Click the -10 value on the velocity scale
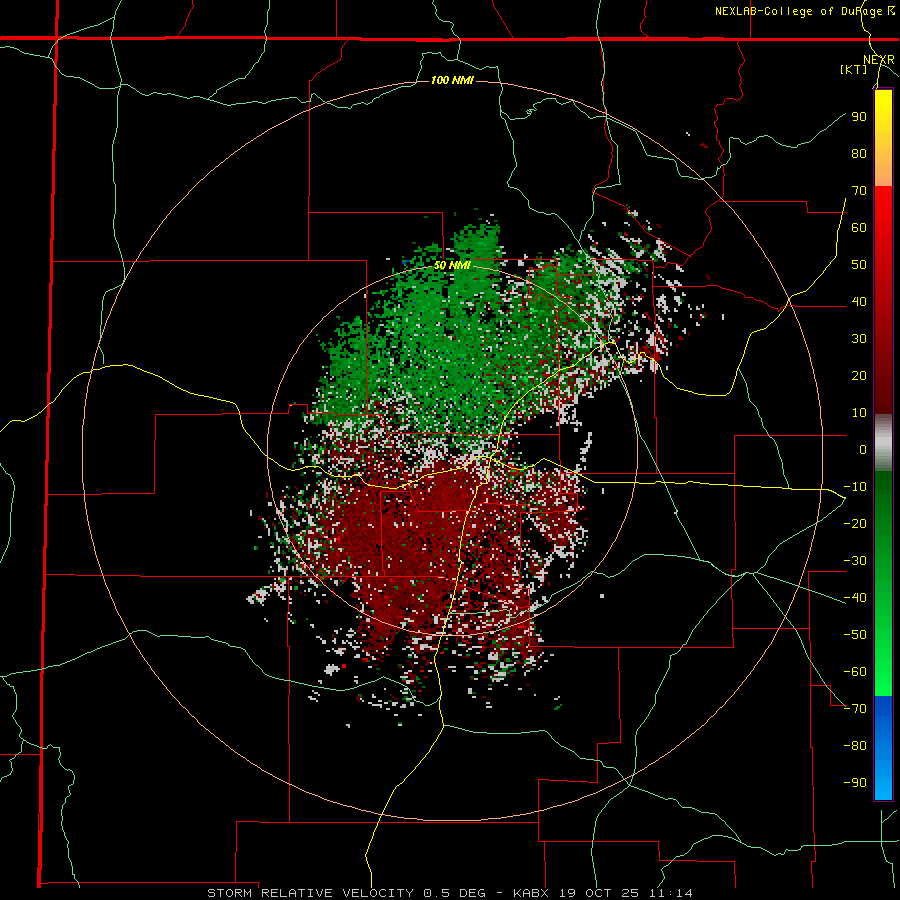Viewport: 900px width, 900px height. click(855, 487)
